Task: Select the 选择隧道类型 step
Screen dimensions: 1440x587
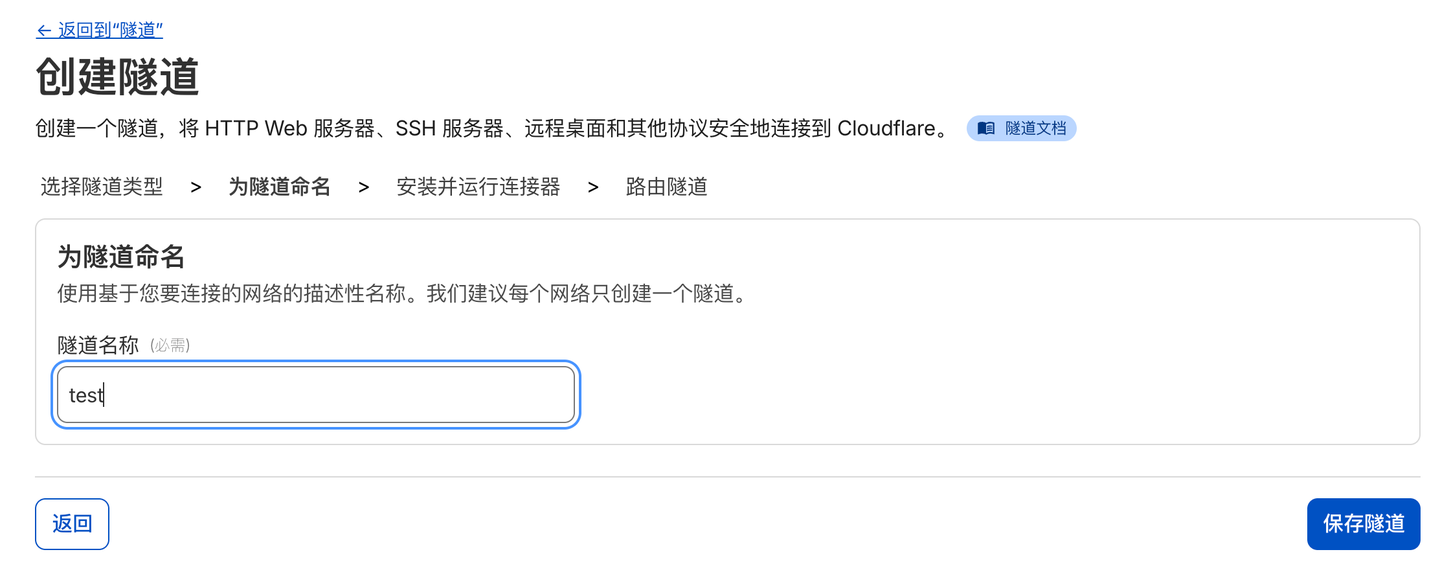Action: point(101,187)
